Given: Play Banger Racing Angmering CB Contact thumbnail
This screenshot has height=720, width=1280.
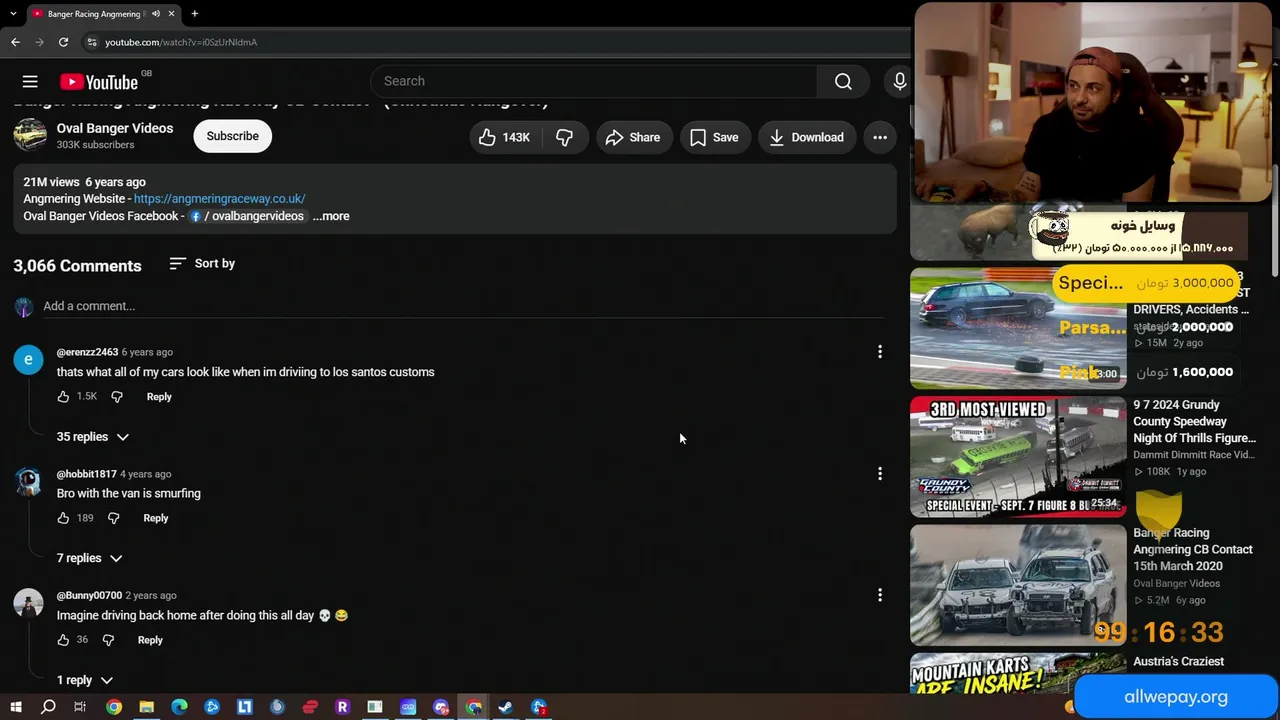Looking at the screenshot, I should click(1018, 585).
